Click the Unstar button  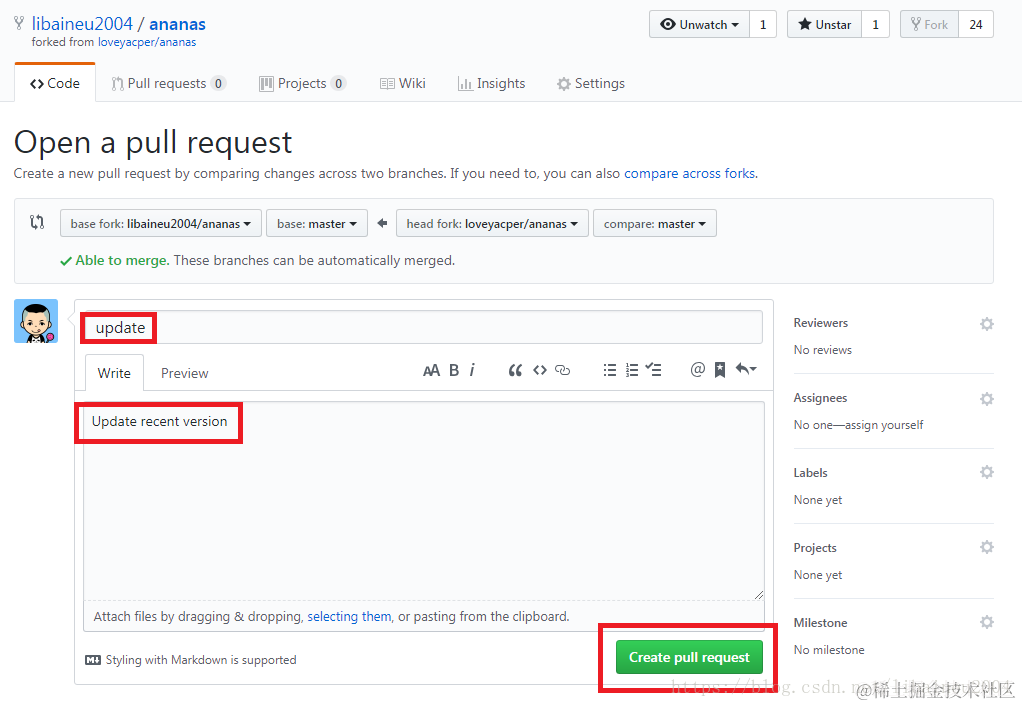pyautogui.click(x=825, y=25)
